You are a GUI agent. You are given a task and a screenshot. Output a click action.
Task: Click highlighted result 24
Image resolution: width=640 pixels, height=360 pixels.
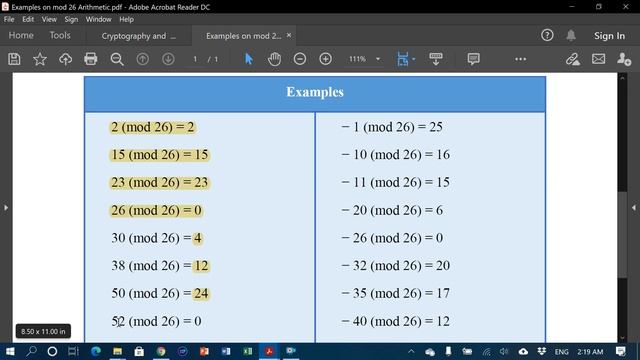coord(201,293)
